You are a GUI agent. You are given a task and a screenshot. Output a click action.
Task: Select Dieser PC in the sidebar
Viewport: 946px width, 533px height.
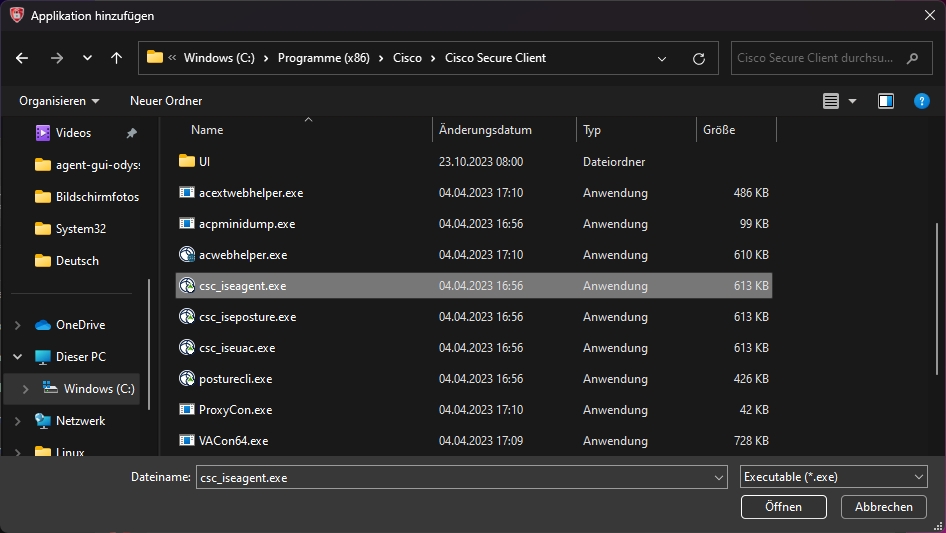tap(70, 357)
